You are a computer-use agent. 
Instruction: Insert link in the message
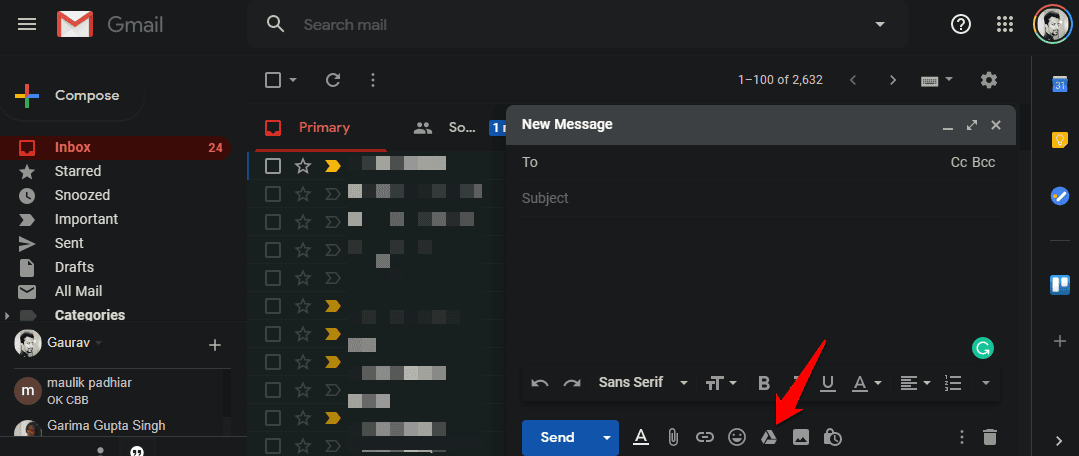click(x=705, y=437)
